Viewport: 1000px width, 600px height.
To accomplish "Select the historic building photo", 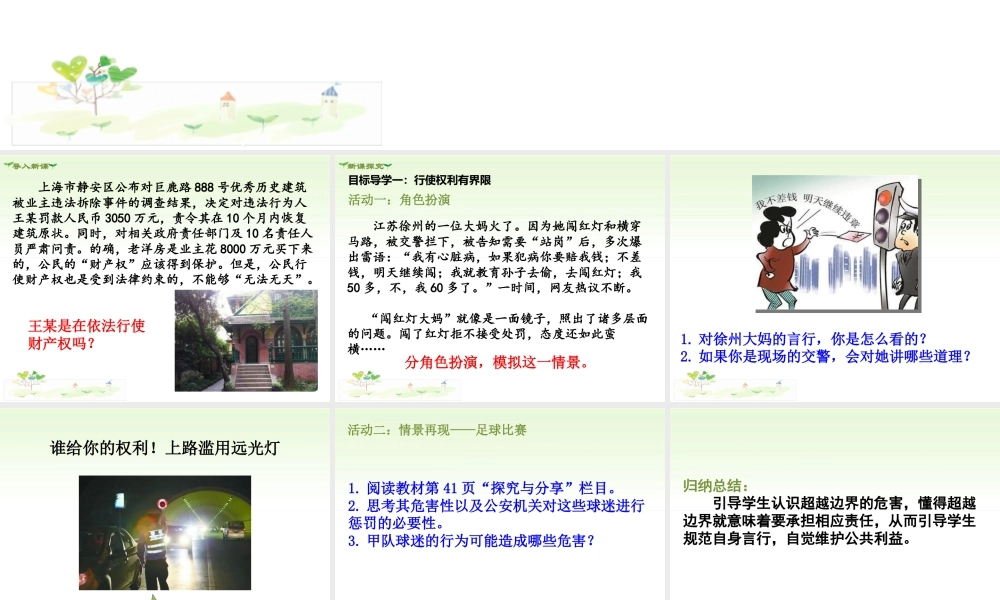I will click(246, 340).
